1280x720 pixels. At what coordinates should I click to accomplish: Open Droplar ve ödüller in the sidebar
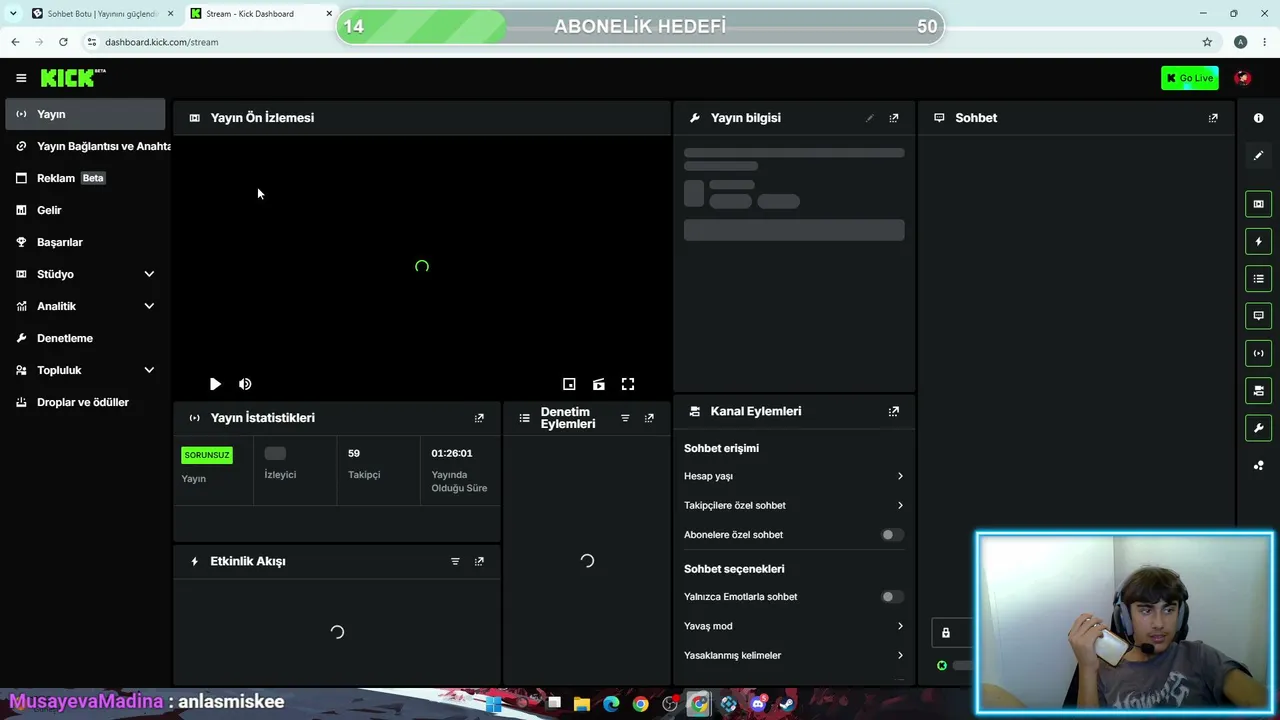click(85, 402)
